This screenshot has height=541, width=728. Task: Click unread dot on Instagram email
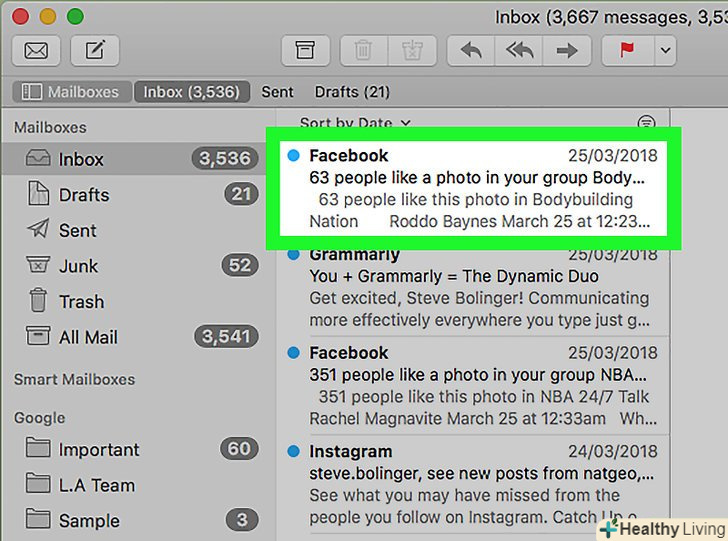coord(293,451)
